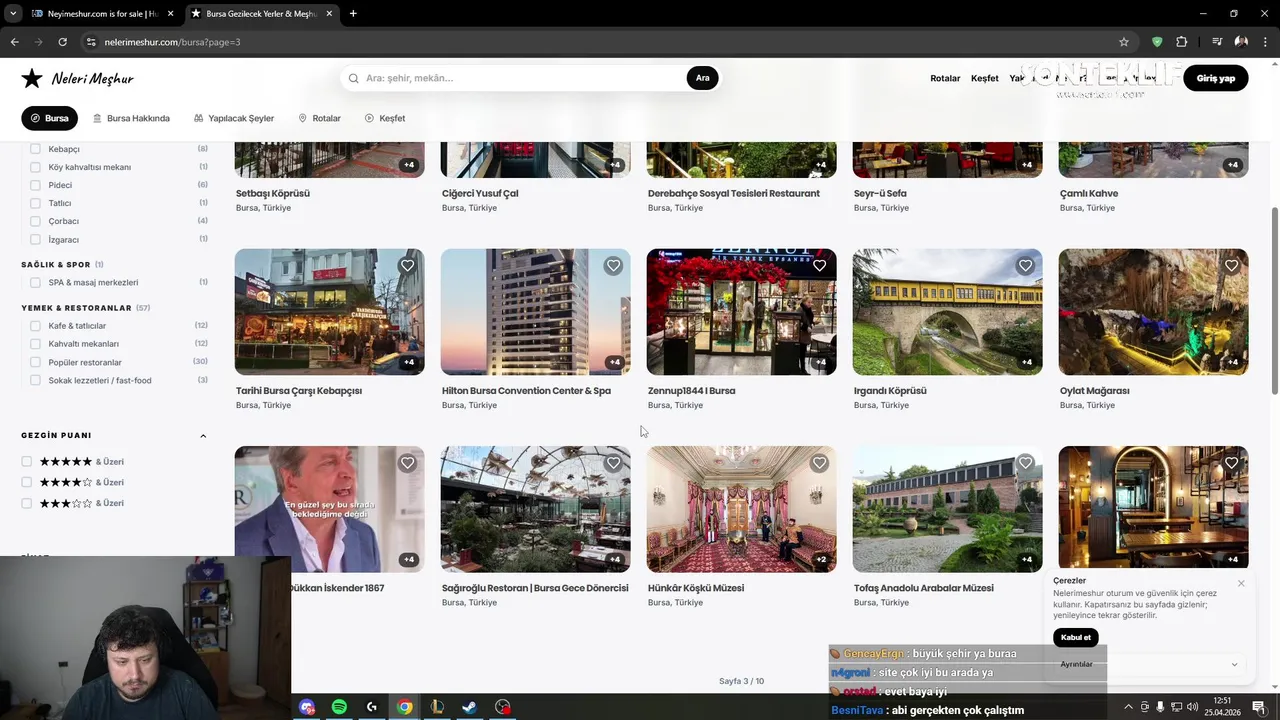Click the Neleri Meşhur star logo
1280x720 pixels.
click(32, 78)
